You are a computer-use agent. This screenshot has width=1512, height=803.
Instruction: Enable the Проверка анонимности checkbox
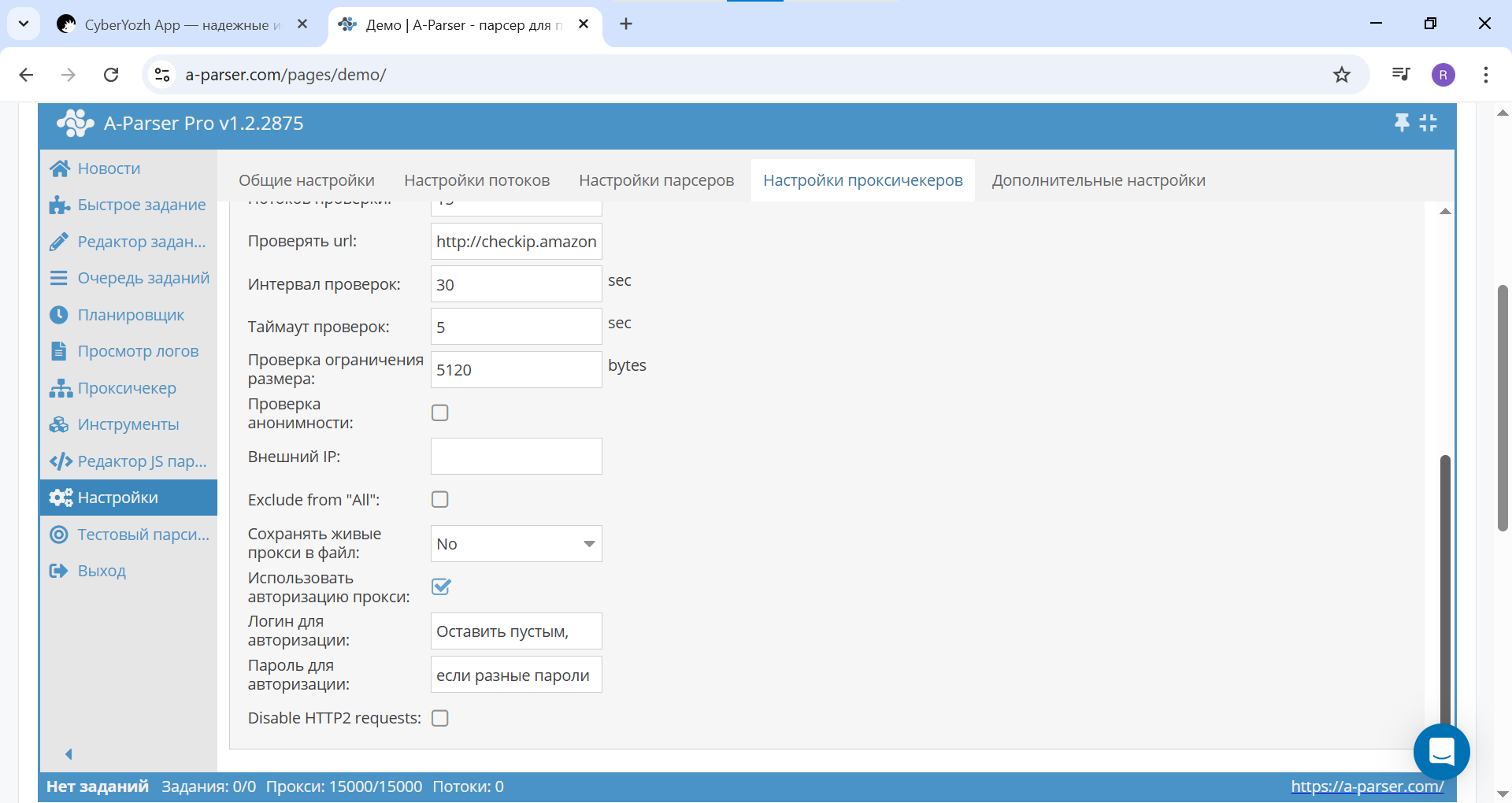440,413
